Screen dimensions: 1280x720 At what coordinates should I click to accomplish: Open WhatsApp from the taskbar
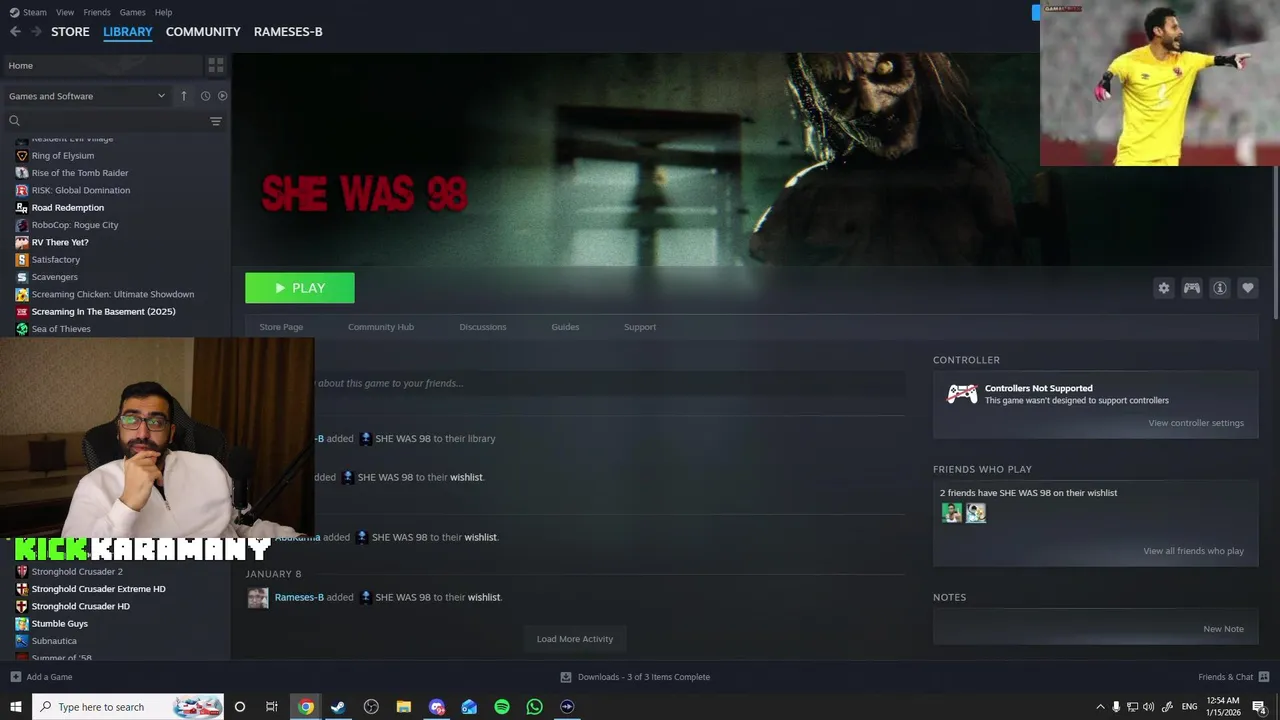(x=535, y=707)
